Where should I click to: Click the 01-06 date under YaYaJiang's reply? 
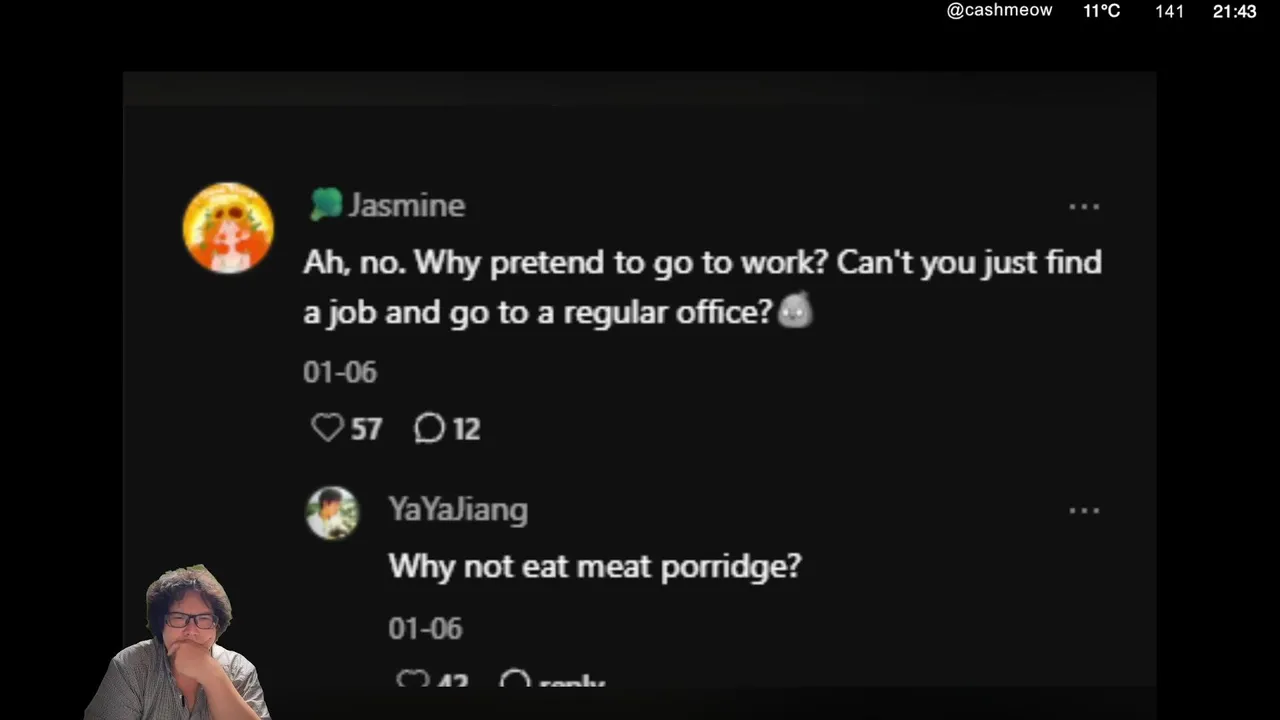[425, 628]
